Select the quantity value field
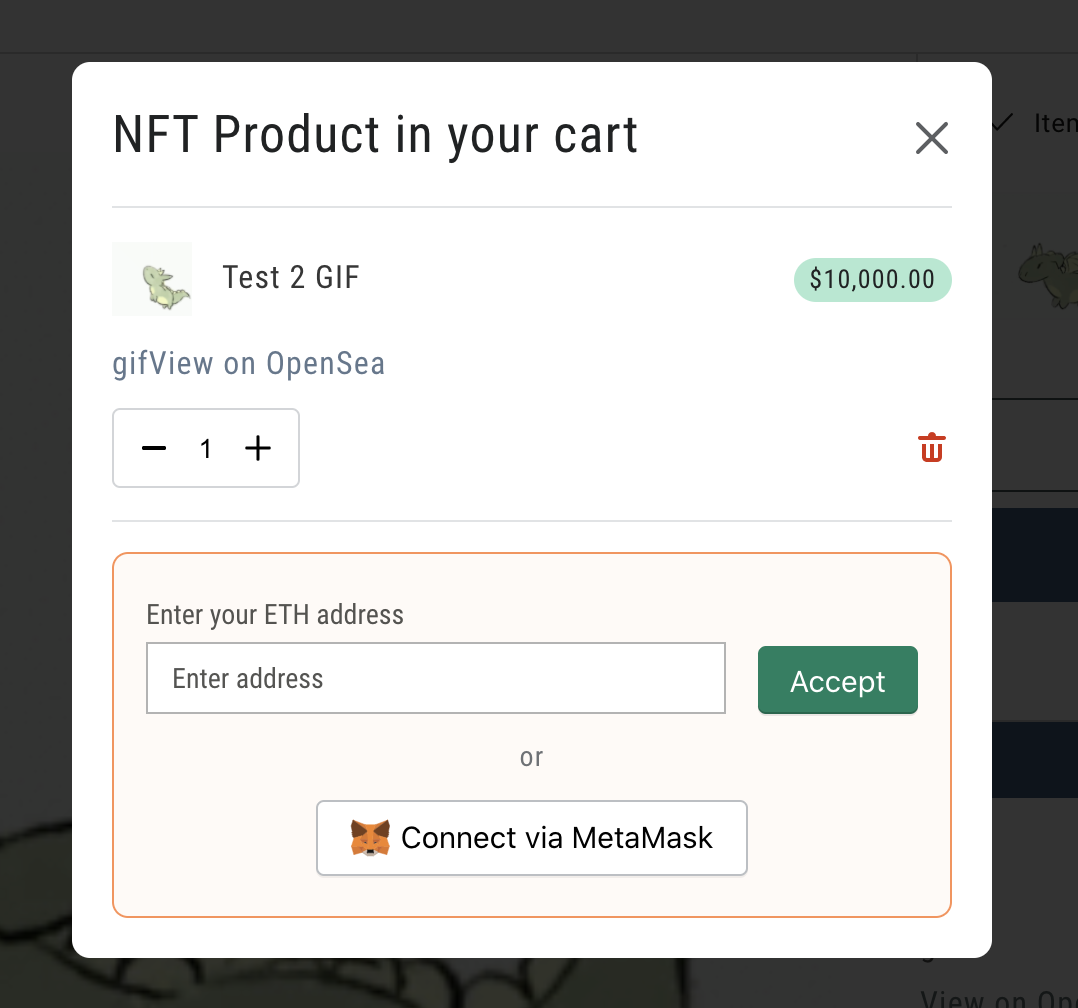 click(x=206, y=449)
